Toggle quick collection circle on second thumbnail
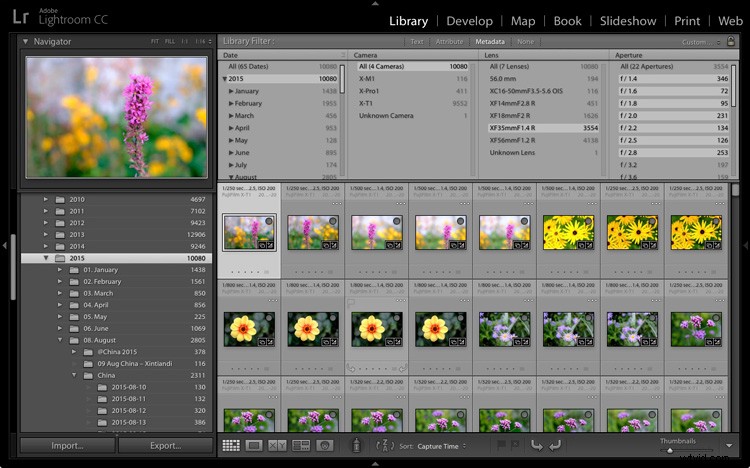The image size is (750, 468). click(333, 221)
